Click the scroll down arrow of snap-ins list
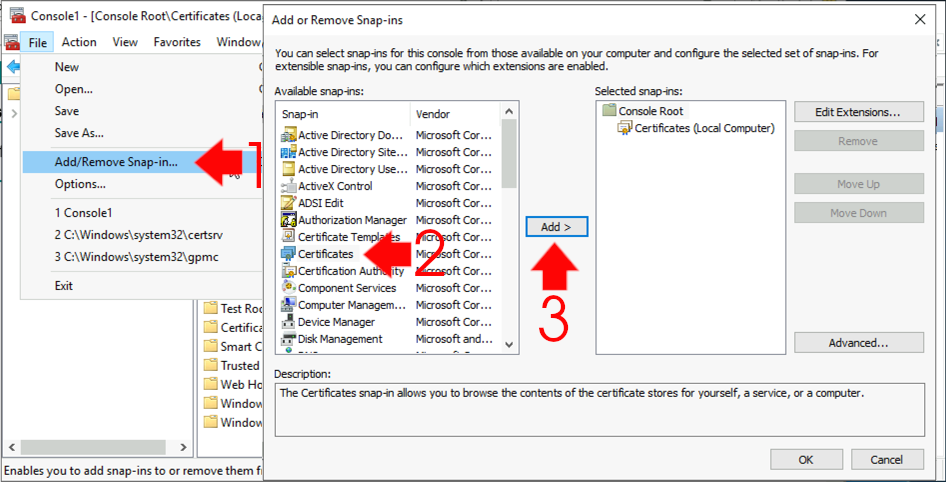The width and height of the screenshot is (946, 482). pyautogui.click(x=509, y=344)
